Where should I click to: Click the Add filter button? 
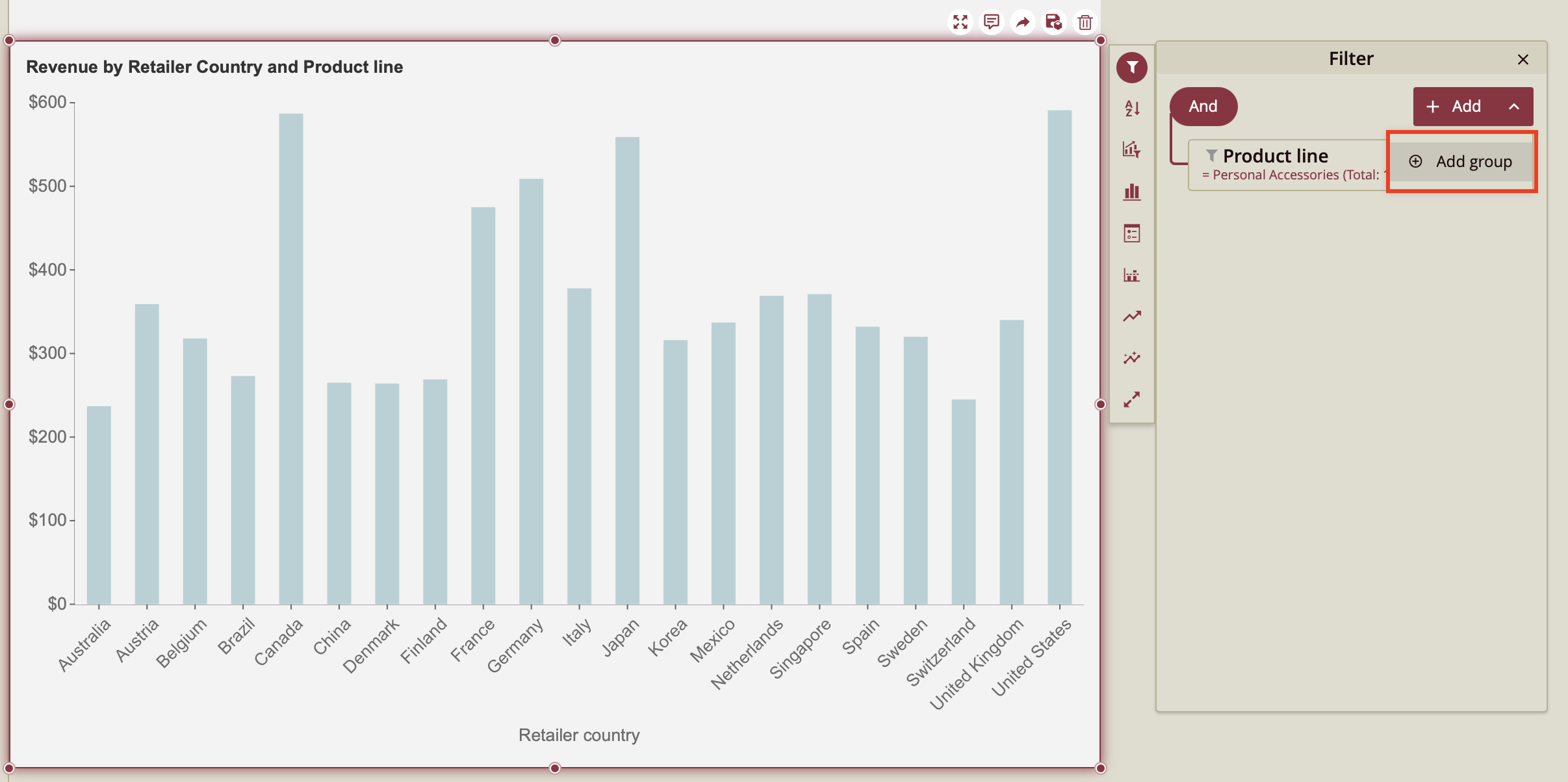(x=1454, y=107)
